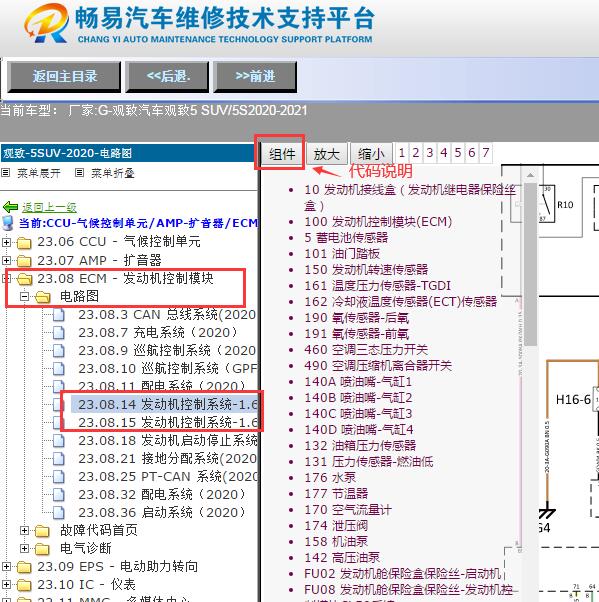The height and width of the screenshot is (602, 599).
Task: Click 23.08.10 巡航控制 document icon
Action: coord(59,369)
